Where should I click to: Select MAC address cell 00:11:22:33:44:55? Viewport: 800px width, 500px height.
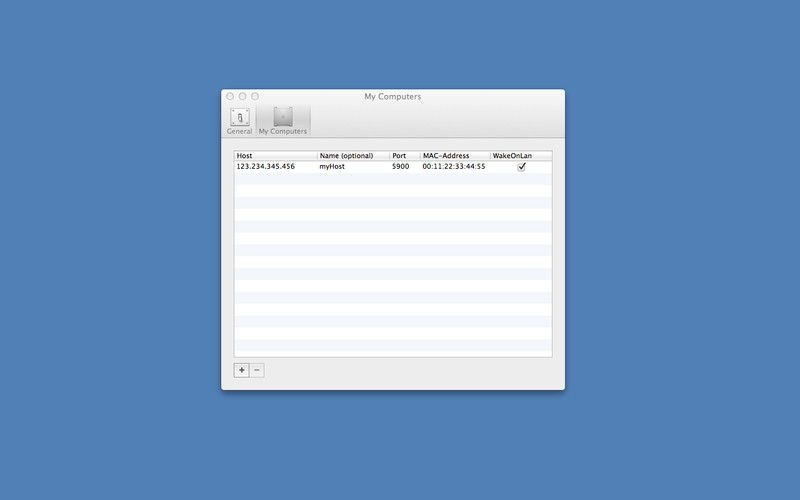click(x=454, y=166)
